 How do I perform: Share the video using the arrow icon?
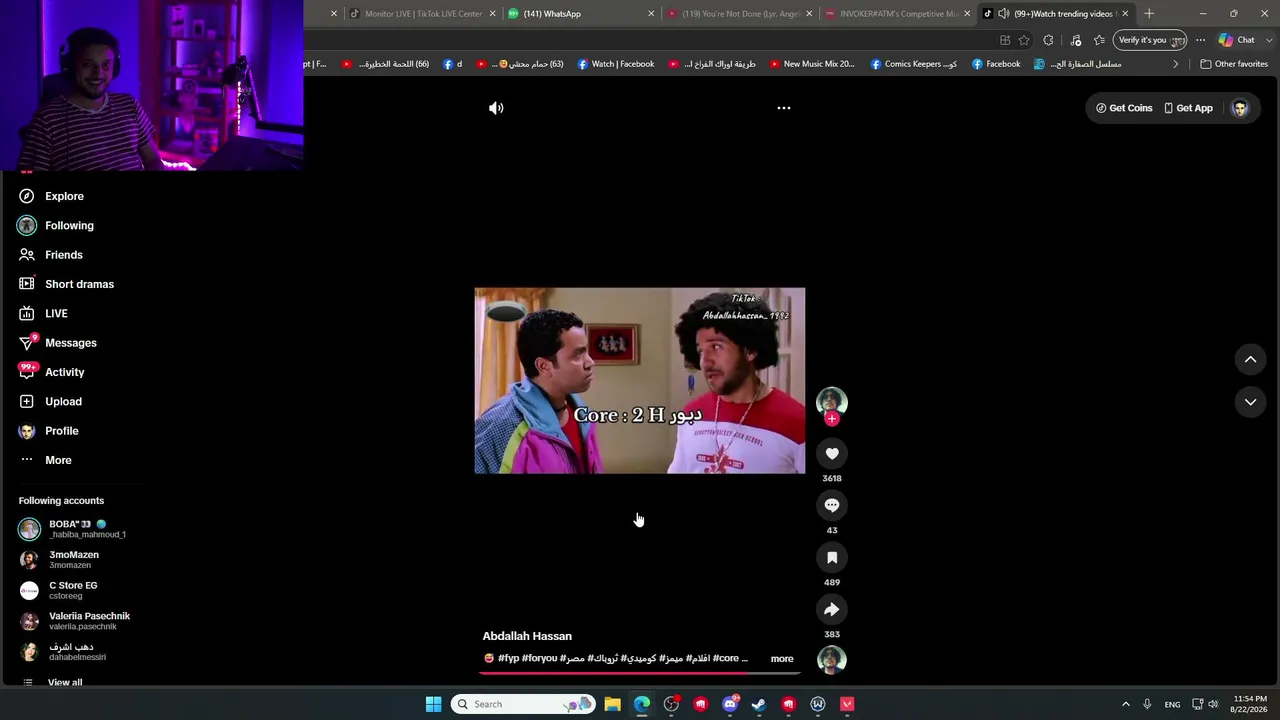(x=832, y=610)
